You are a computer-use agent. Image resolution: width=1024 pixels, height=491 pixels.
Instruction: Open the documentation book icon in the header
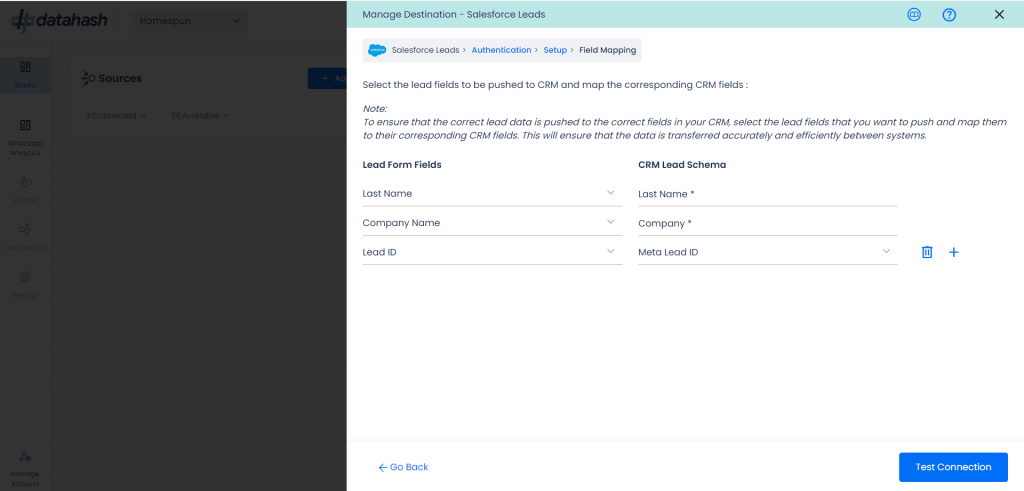[914, 14]
